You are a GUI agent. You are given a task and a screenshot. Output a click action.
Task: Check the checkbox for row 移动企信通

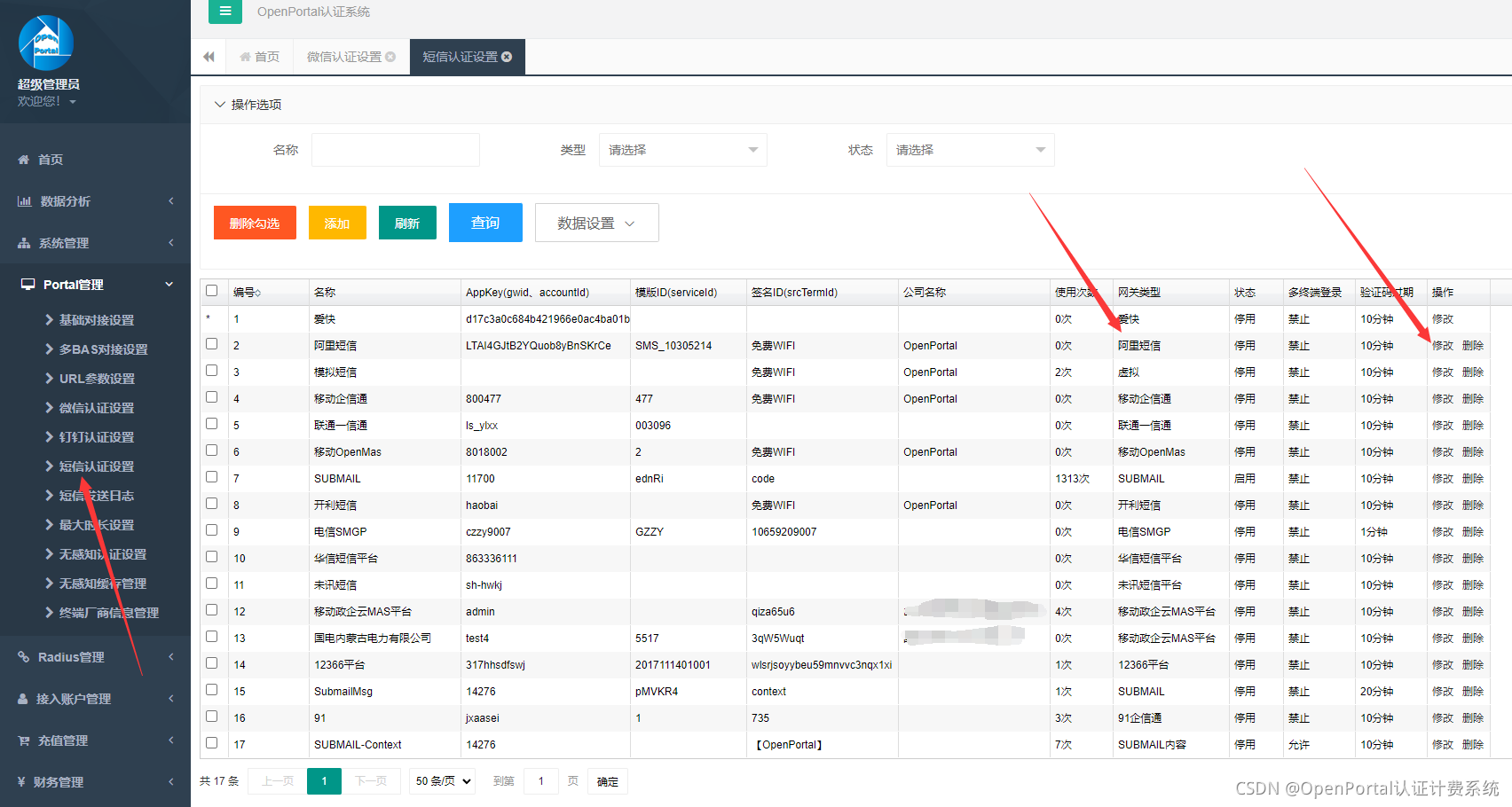click(x=211, y=396)
